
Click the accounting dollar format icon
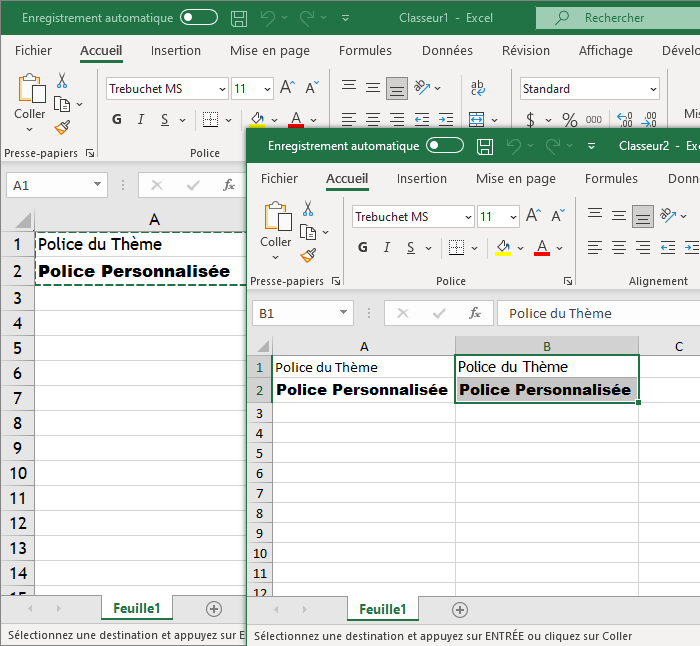click(x=530, y=120)
